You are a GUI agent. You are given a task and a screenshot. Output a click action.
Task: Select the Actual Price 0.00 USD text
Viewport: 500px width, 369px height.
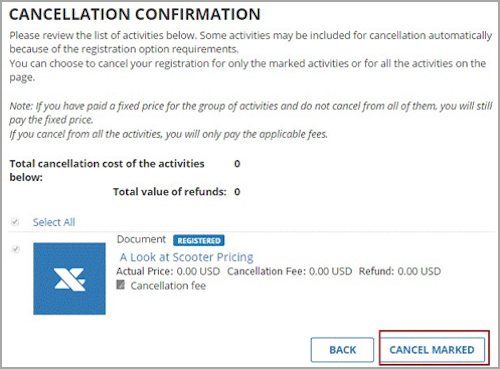click(168, 271)
